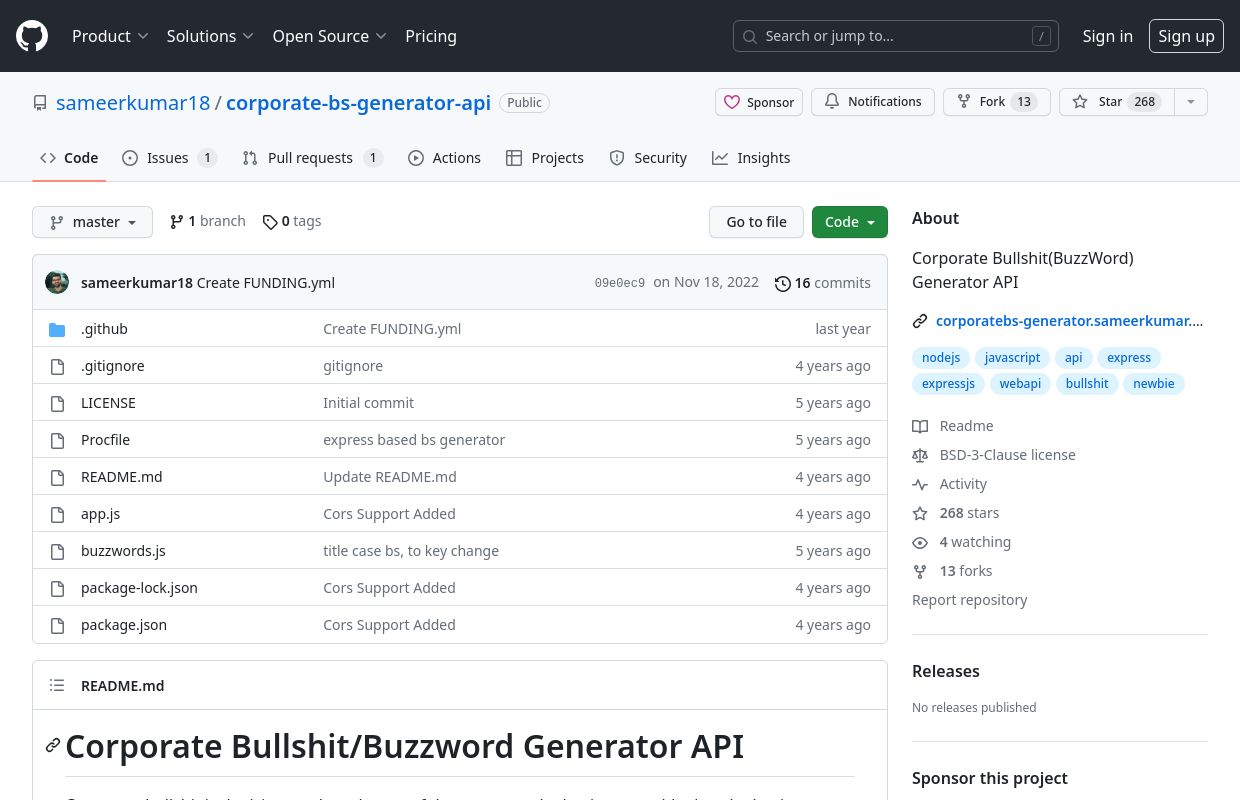
Task: Open commit hash 09e0ec9
Action: coord(620,283)
